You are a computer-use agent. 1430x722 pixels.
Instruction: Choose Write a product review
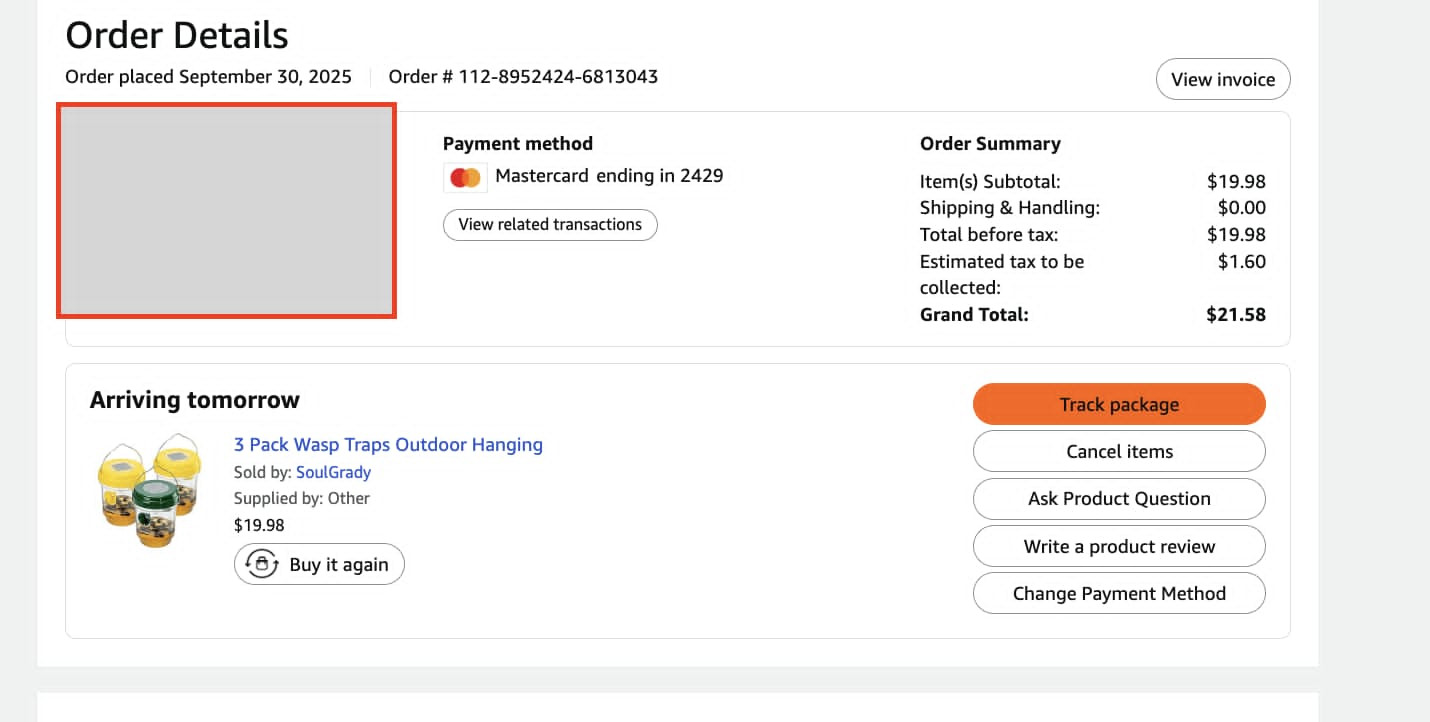pyautogui.click(x=1119, y=546)
